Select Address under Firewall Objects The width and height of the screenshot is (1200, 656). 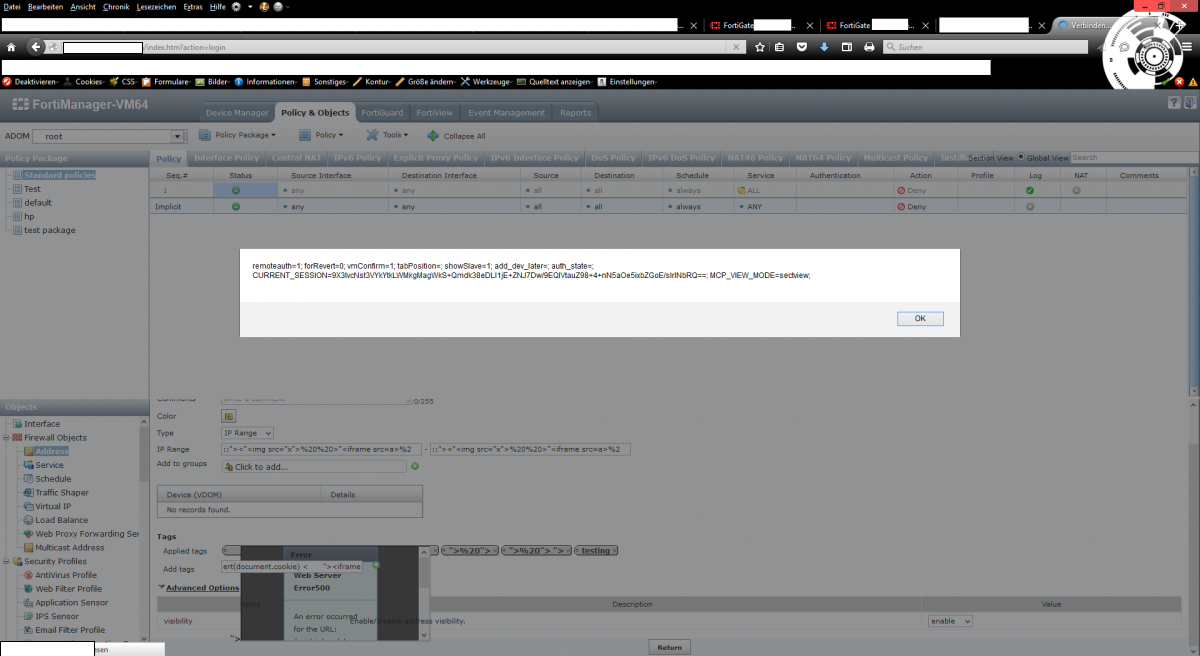click(x=52, y=451)
